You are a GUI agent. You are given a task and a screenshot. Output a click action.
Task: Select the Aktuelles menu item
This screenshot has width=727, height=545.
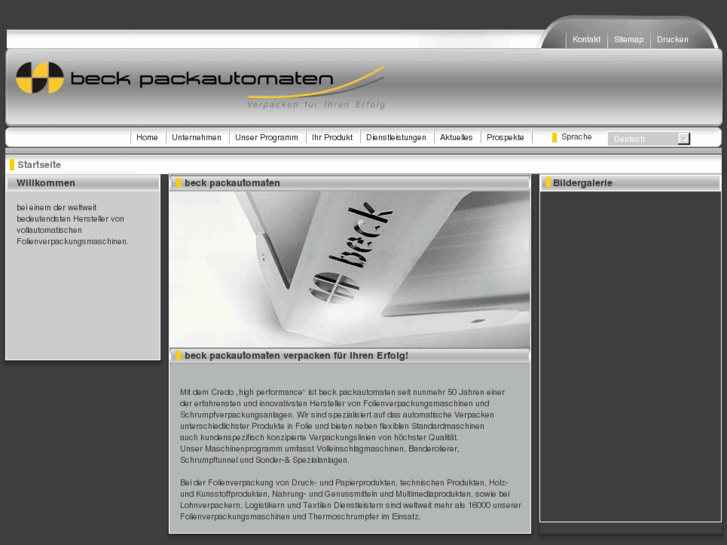point(456,137)
